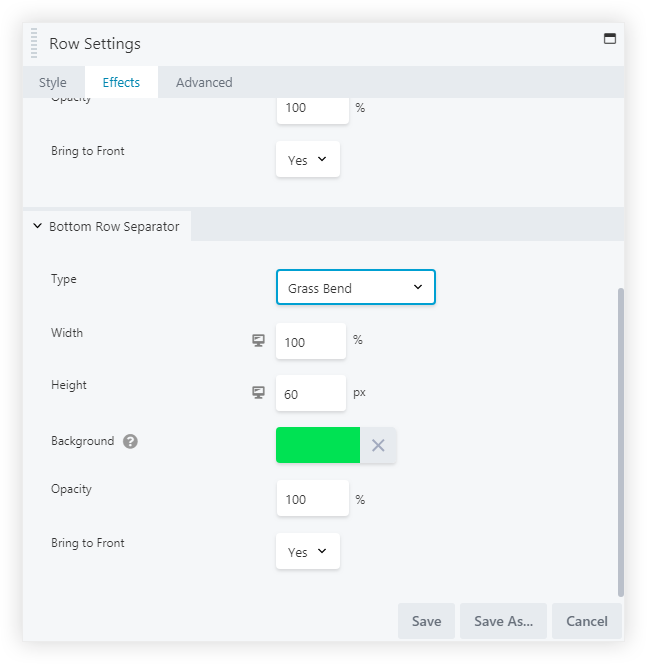Open the Type dropdown showing Grass Bend
Screen dimensions: 647x664
pos(355,288)
